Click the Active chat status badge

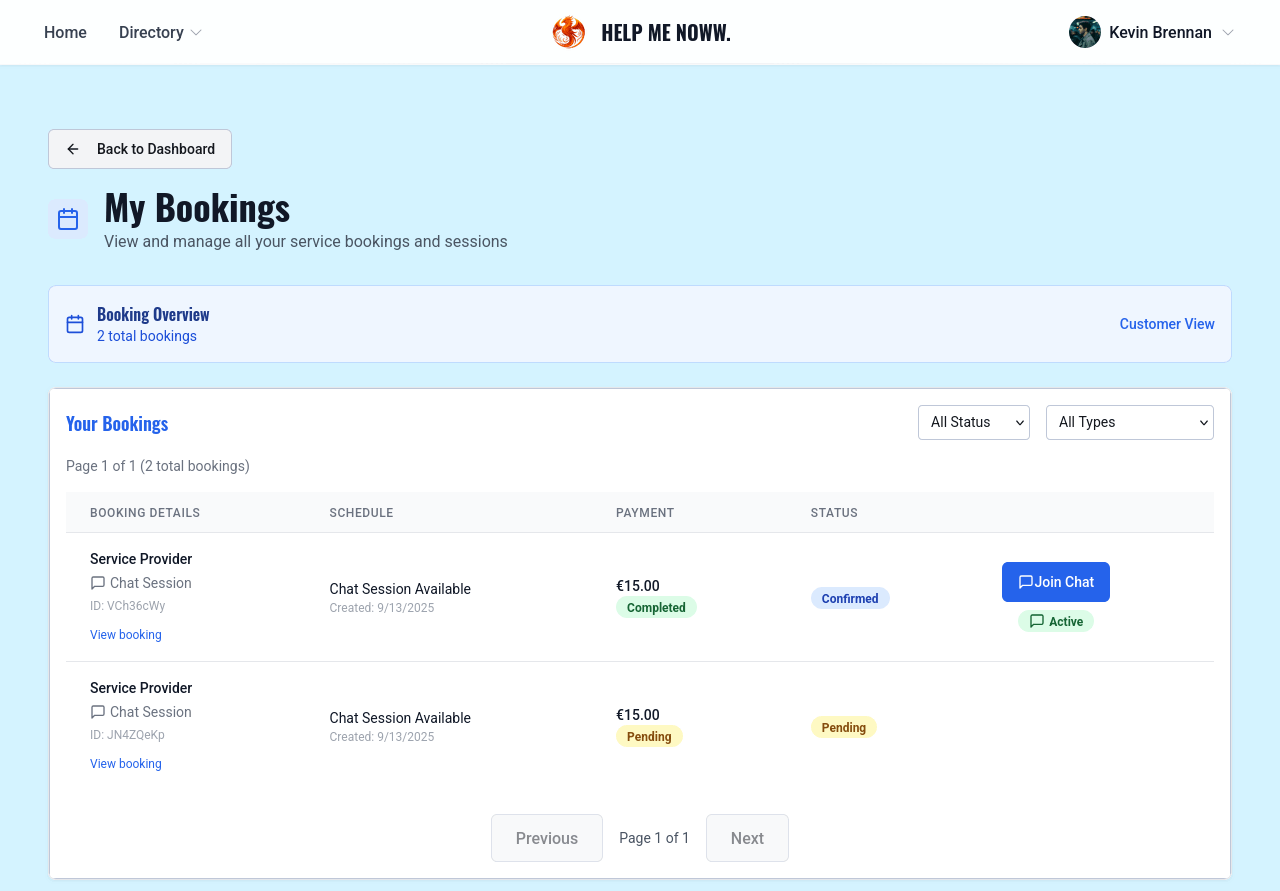point(1056,621)
